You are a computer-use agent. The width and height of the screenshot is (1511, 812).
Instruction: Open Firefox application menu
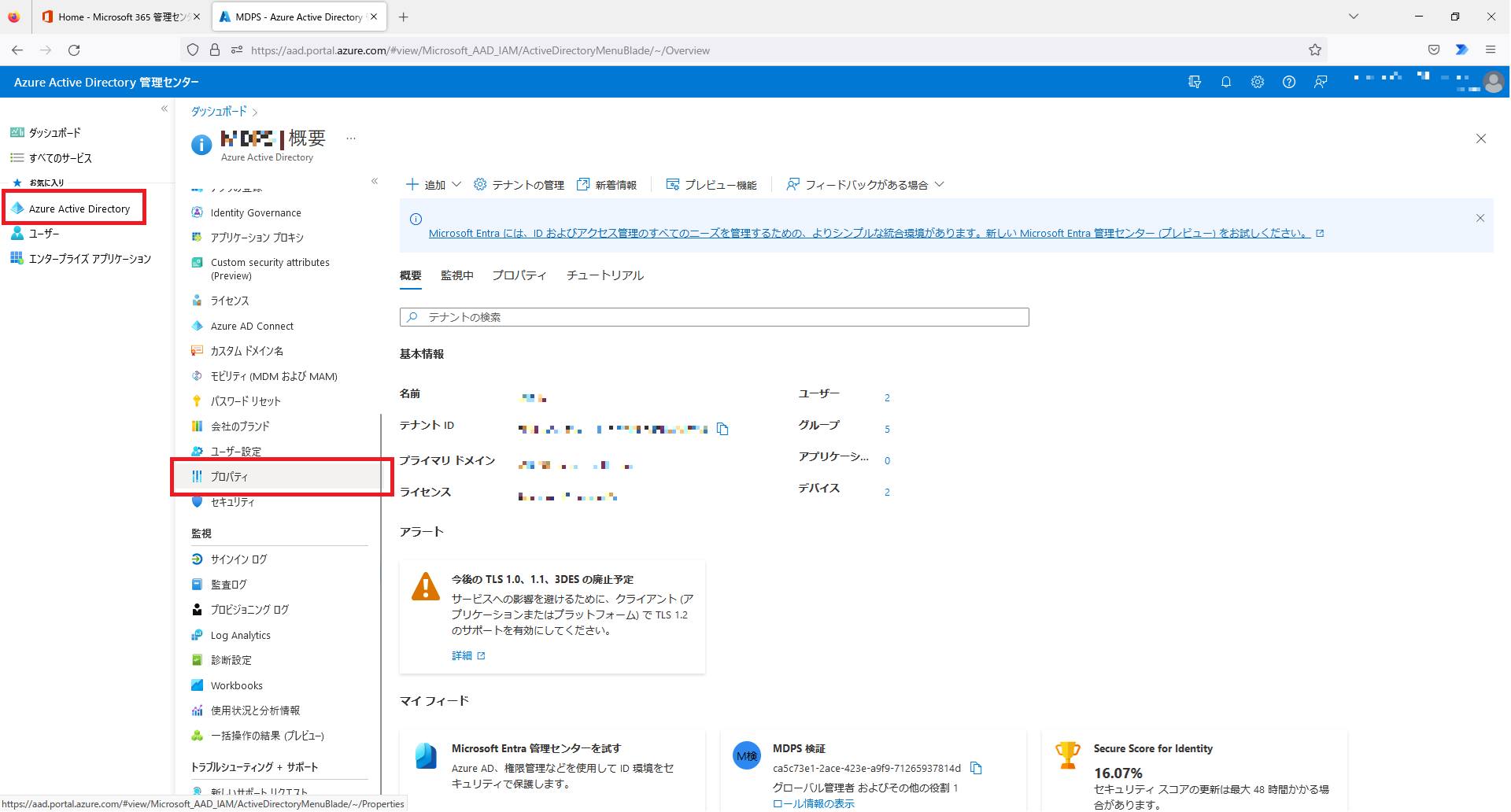pos(1490,50)
